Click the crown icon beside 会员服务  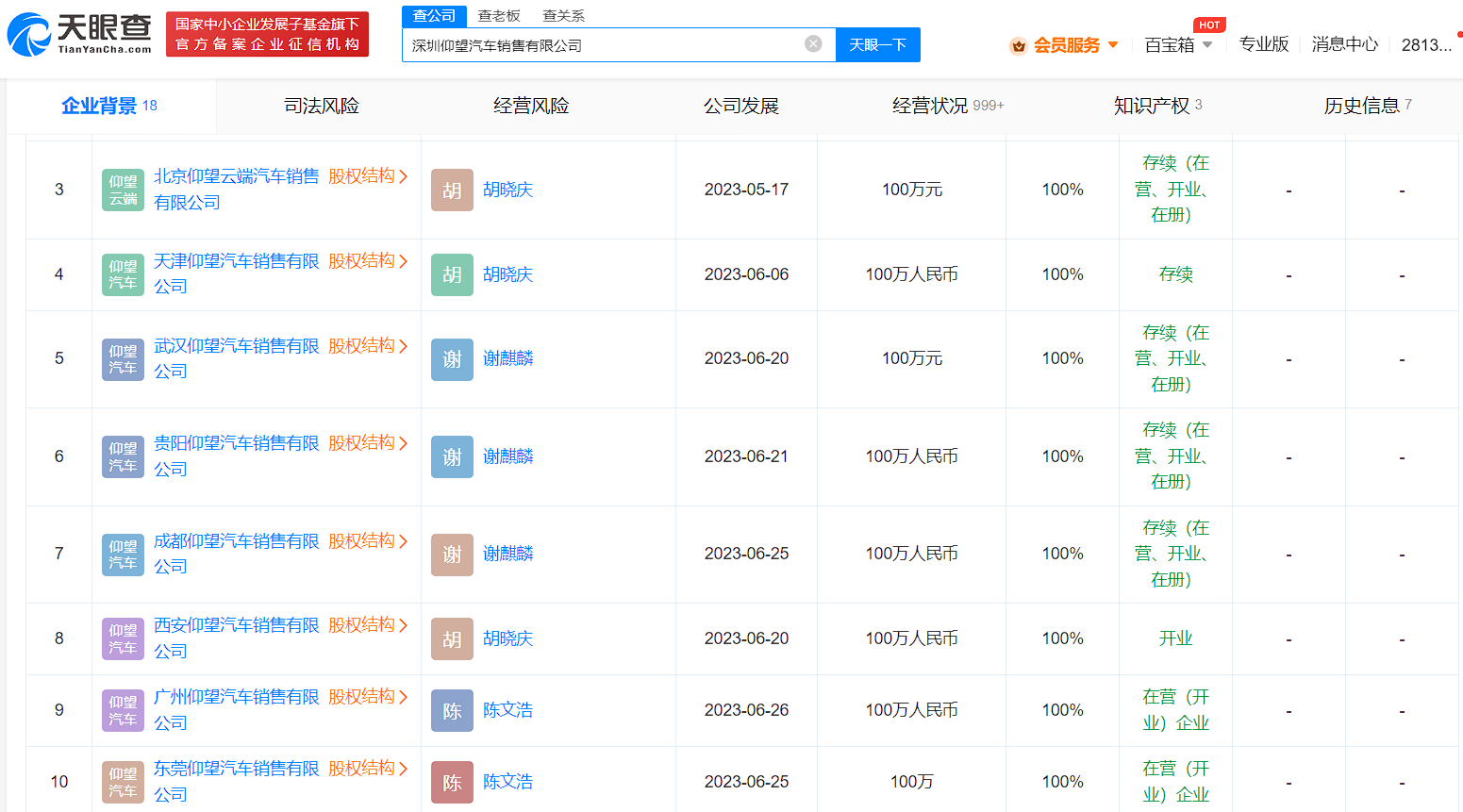tap(1018, 45)
